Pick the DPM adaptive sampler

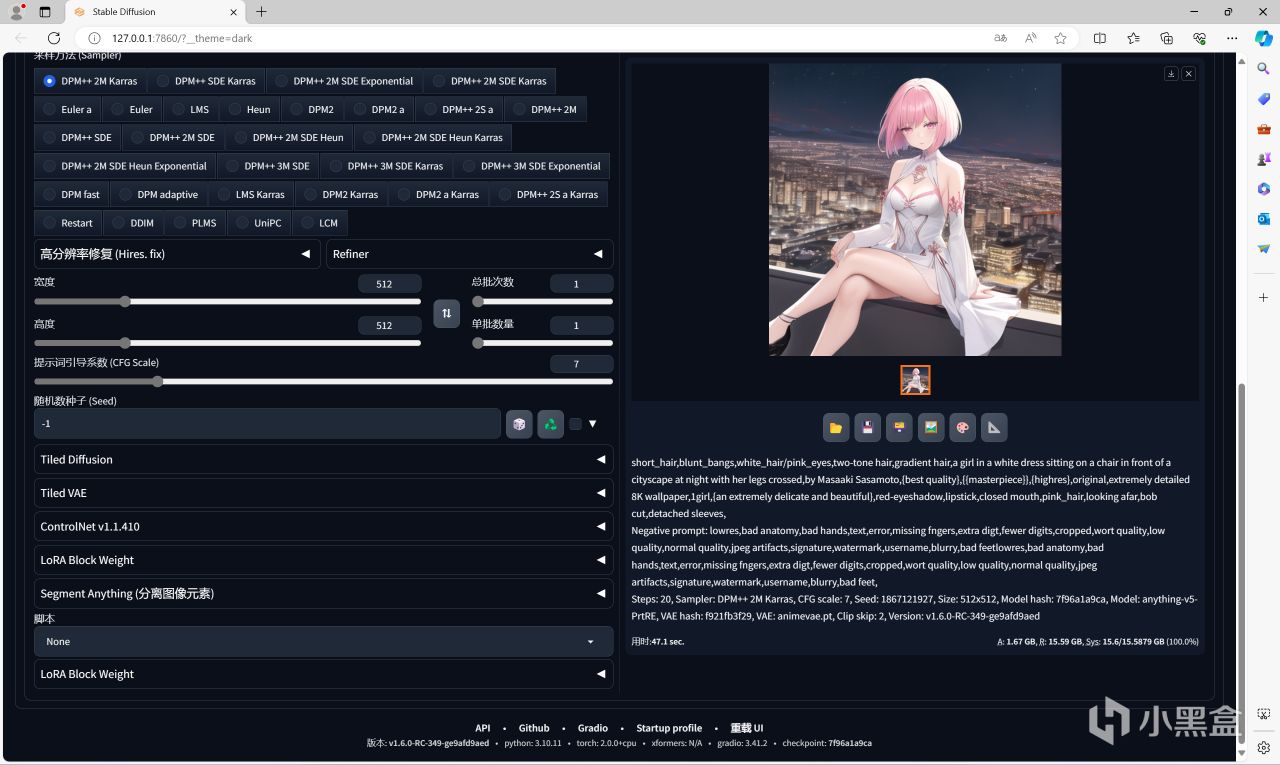click(158, 195)
